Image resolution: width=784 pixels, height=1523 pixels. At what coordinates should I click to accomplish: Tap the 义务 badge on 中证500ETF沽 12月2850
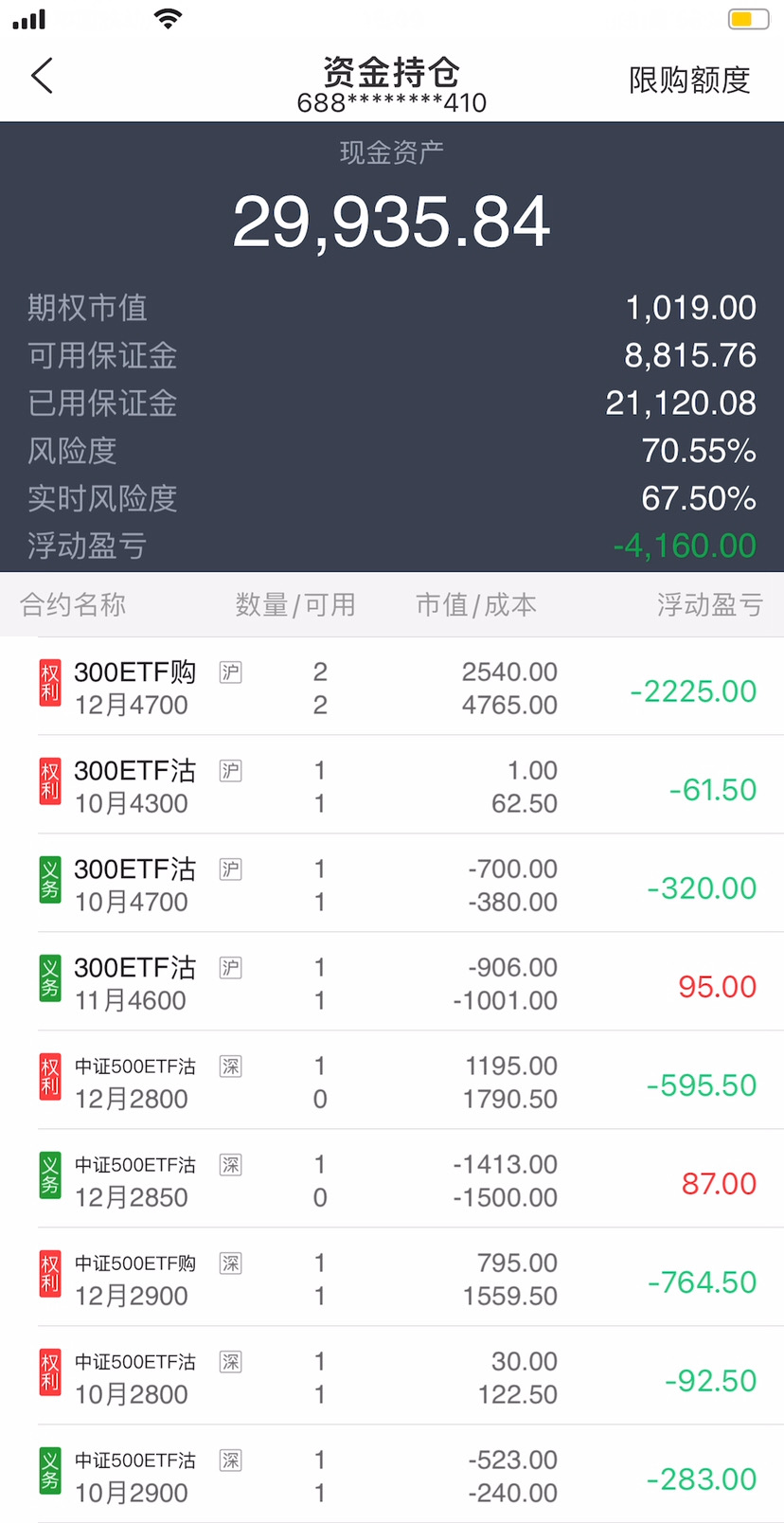pos(49,1175)
